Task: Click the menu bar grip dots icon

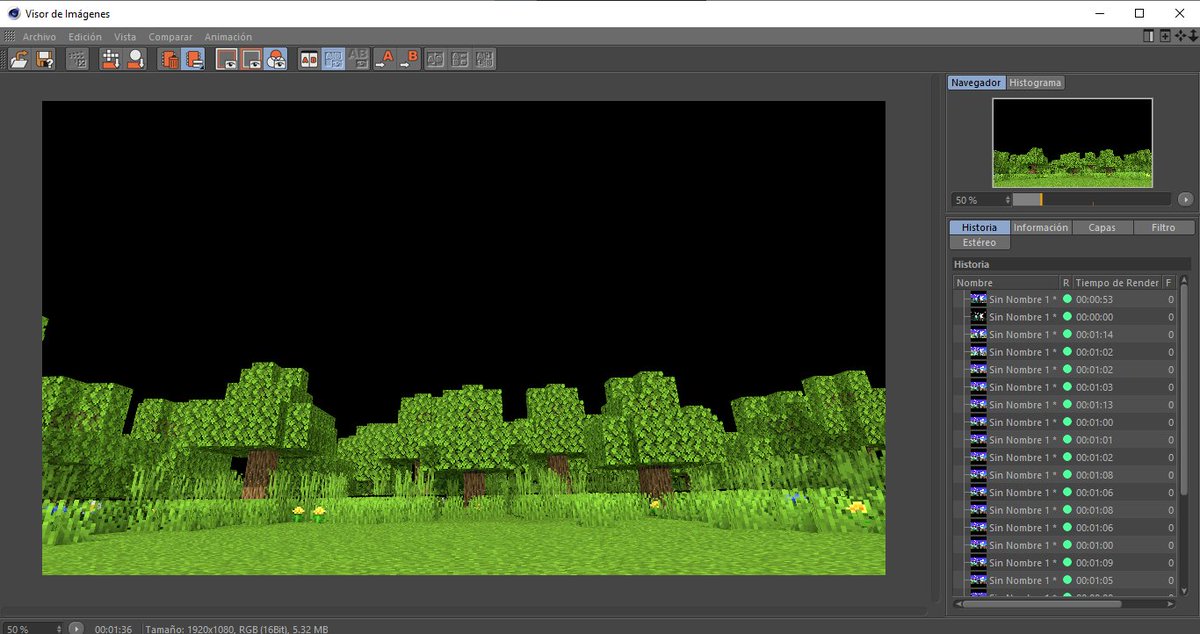Action: coord(9,36)
